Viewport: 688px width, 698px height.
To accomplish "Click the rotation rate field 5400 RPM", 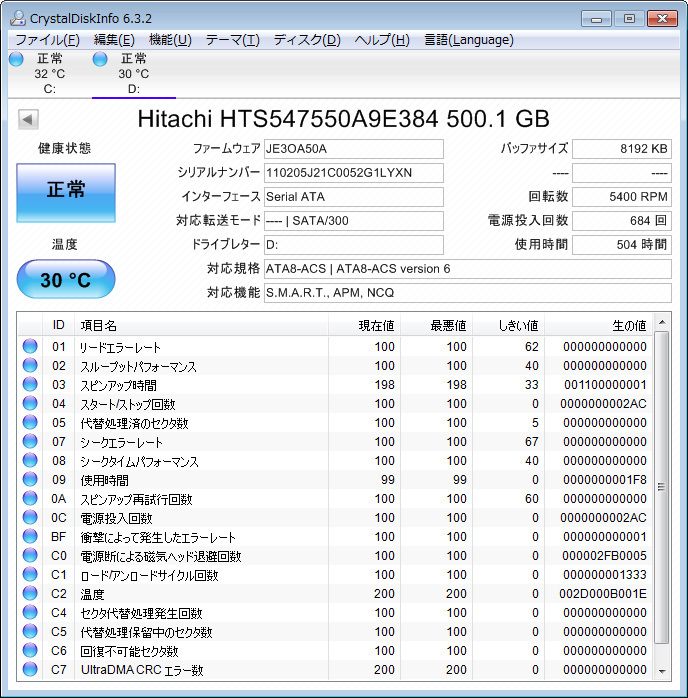I will click(x=622, y=197).
